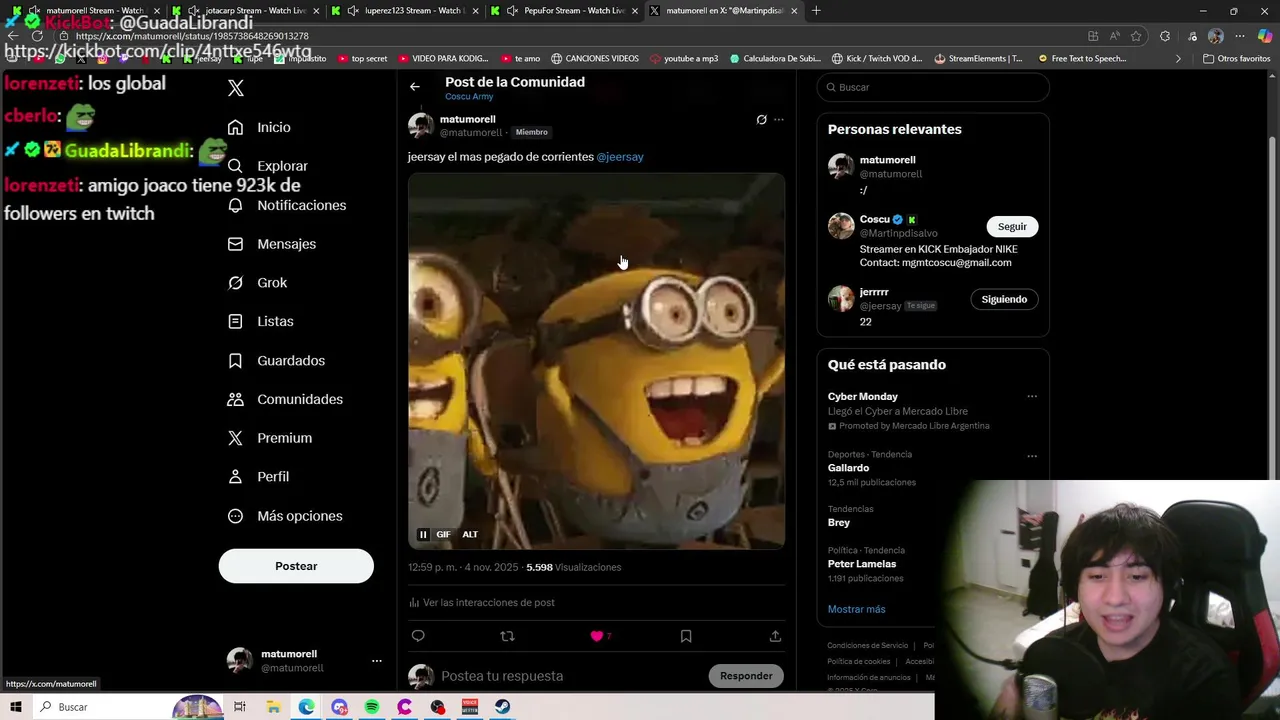Switch to the PepuFor Stream tab
The width and height of the screenshot is (1280, 720).
click(x=567, y=11)
